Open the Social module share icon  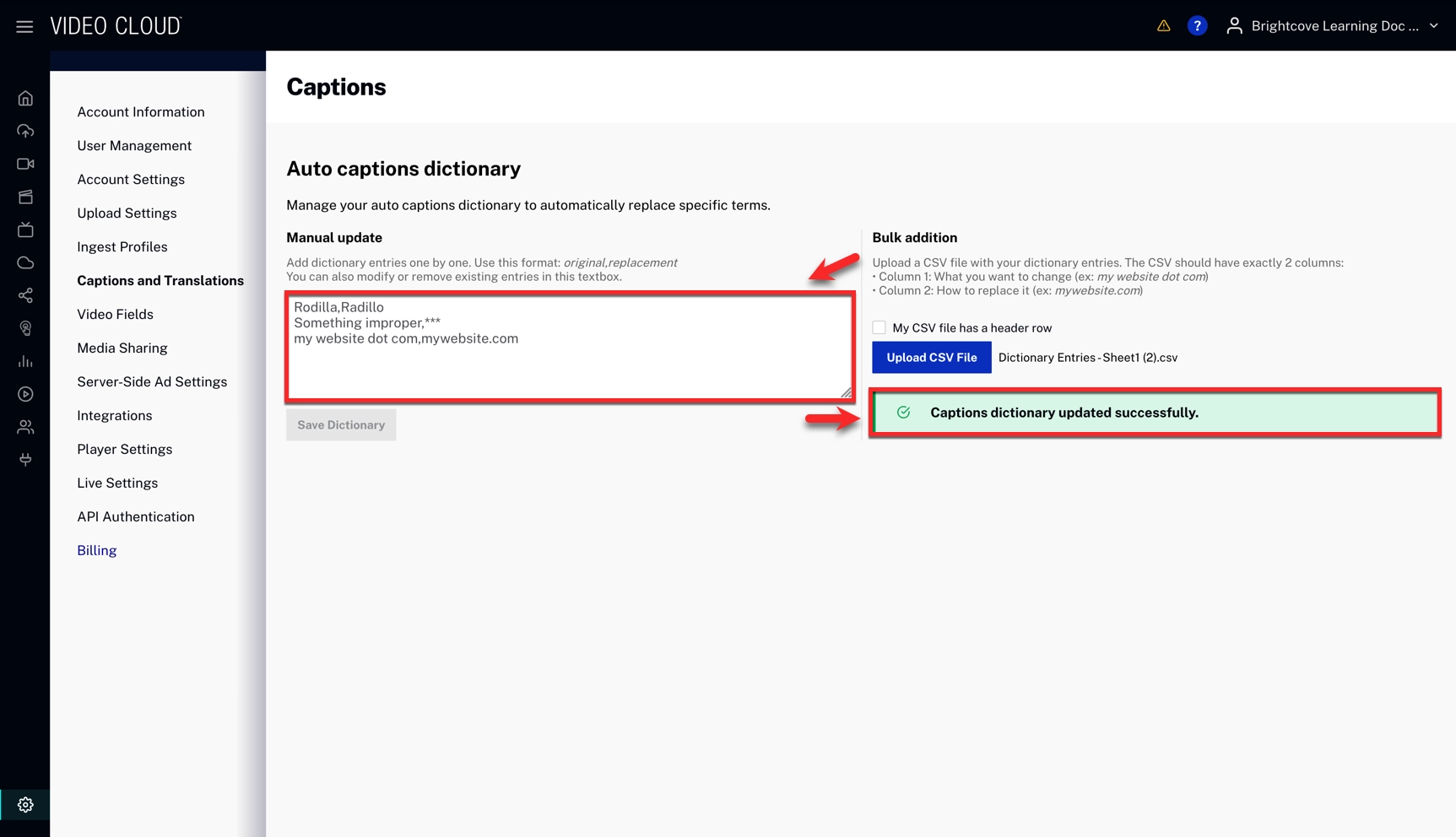(x=25, y=295)
